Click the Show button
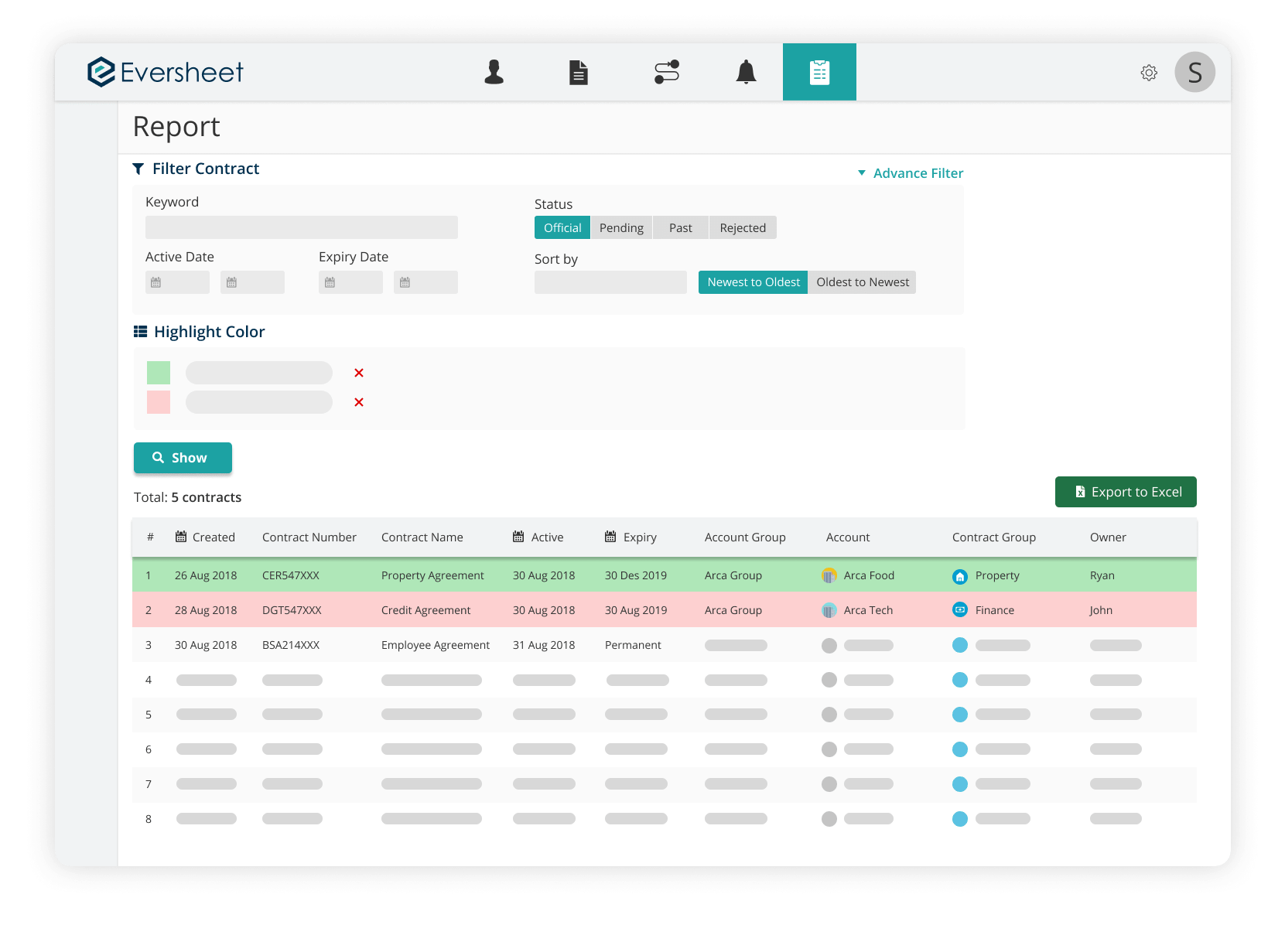Viewport: 1285px width, 952px height. click(183, 458)
